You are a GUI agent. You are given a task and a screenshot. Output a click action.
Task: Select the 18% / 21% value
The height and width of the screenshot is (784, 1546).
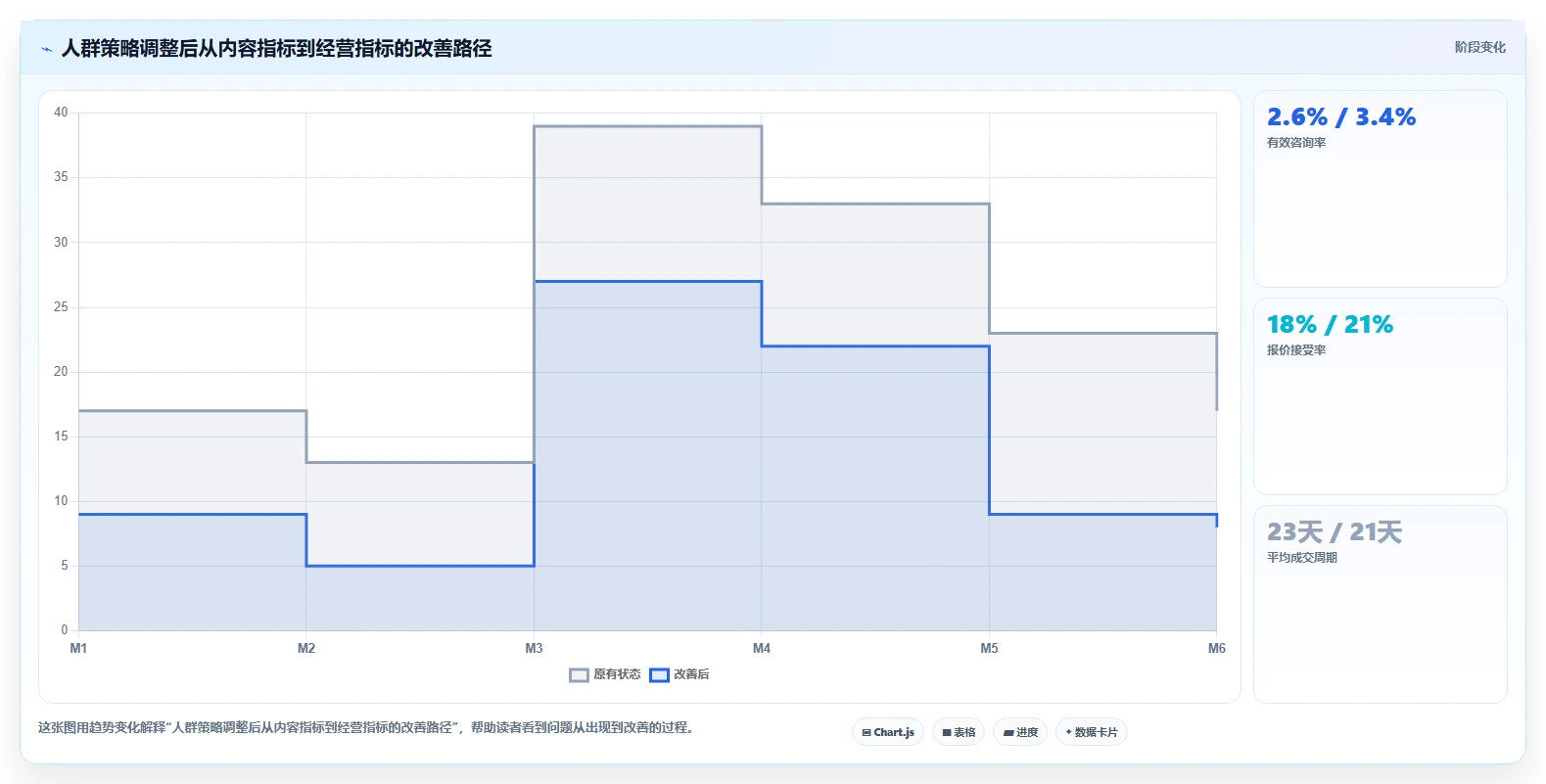click(x=1330, y=325)
